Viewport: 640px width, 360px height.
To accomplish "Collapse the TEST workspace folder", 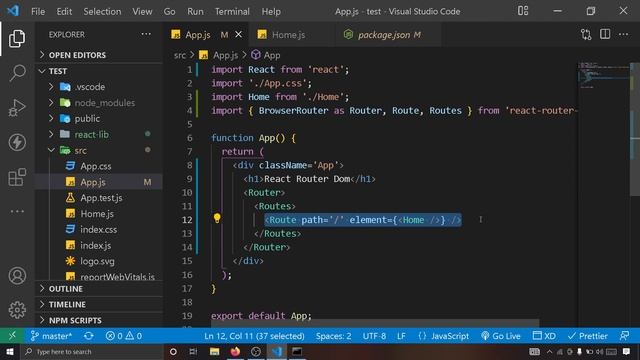I will [99, 71].
